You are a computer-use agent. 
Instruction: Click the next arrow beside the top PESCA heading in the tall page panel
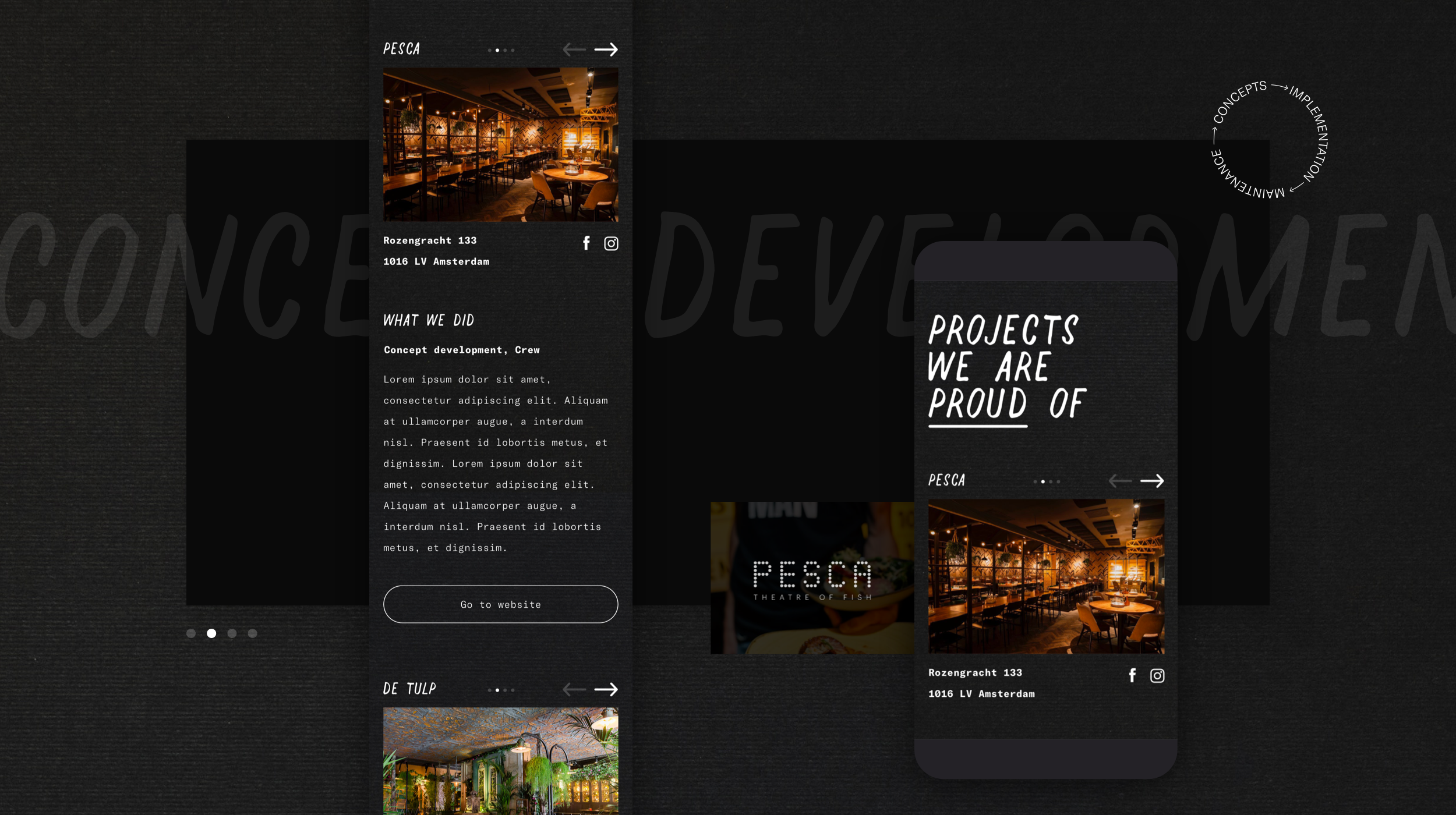coord(606,50)
